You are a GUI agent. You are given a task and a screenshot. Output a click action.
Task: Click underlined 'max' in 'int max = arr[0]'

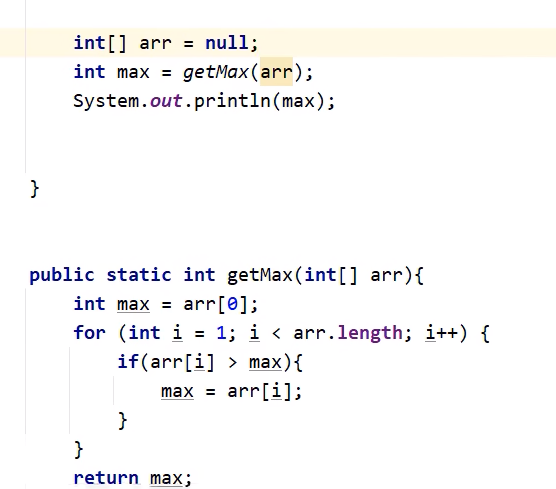[133, 305]
